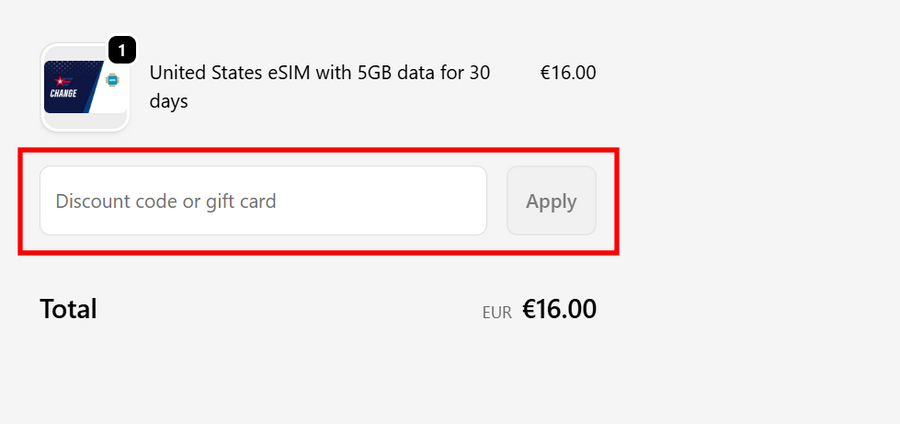This screenshot has height=424, width=900.
Task: Open the eSIM product thumbnail image
Action: [x=85, y=88]
